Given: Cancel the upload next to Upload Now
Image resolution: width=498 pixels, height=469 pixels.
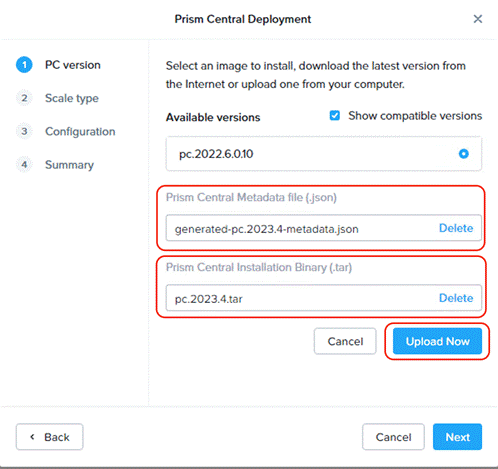Looking at the screenshot, I should click(345, 341).
